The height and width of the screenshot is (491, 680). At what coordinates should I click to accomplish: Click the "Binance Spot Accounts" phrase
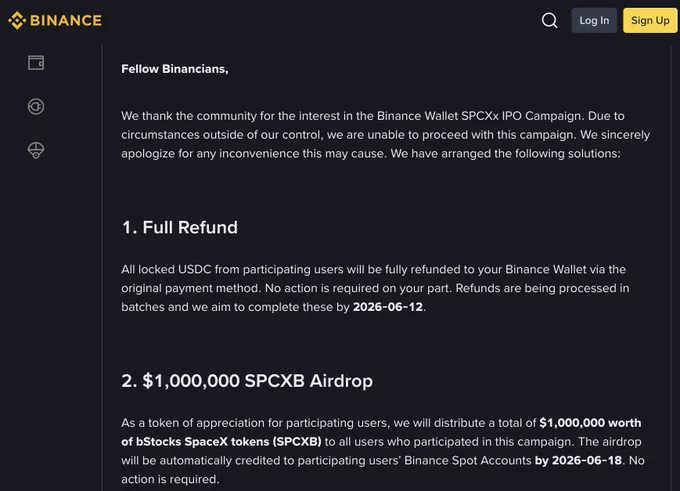(468, 460)
